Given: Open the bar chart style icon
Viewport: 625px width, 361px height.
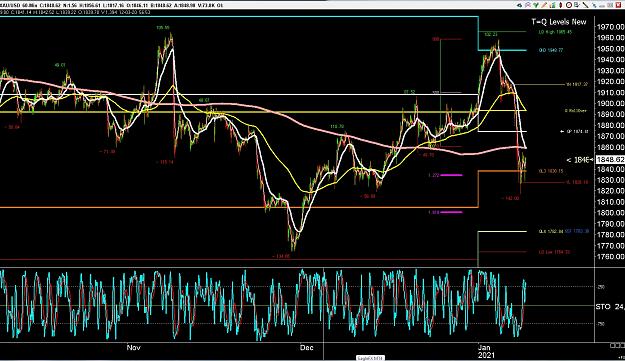Looking at the screenshot, I should click(552, 5).
